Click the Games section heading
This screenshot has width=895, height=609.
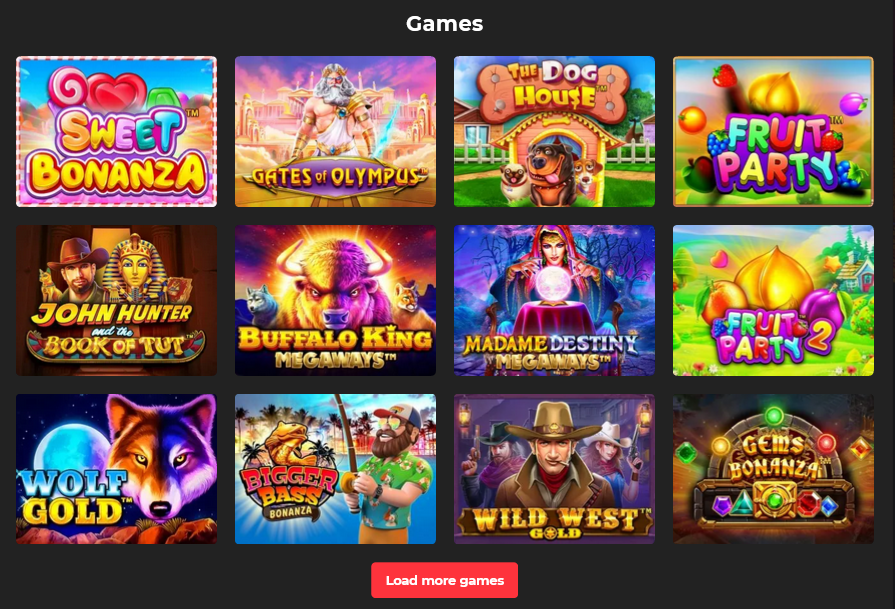[x=445, y=23]
